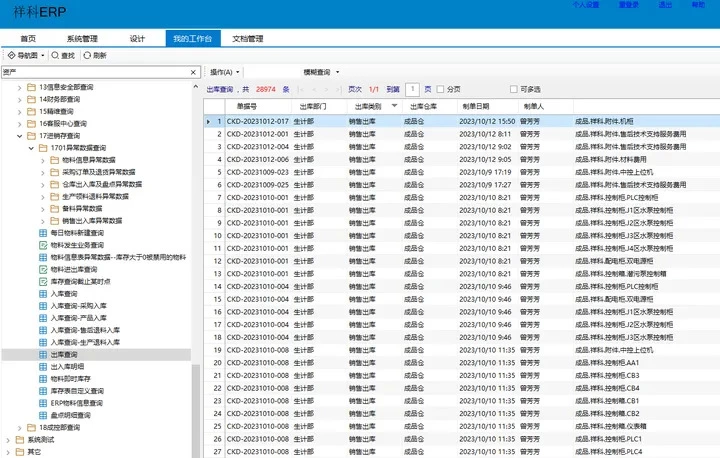The width and height of the screenshot is (720, 458).
Task: Tick the 可多选 multi-select checkbox
Action: (x=513, y=89)
